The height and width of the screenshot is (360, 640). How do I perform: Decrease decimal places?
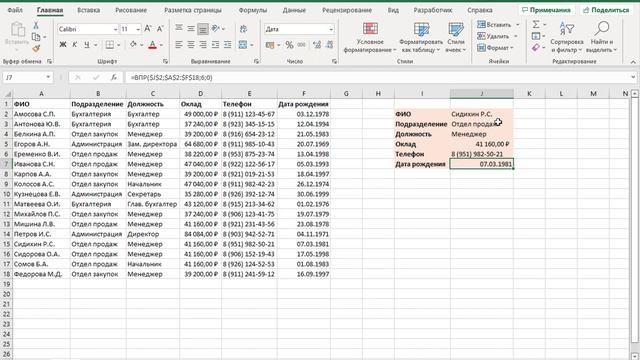pyautogui.click(x=329, y=44)
